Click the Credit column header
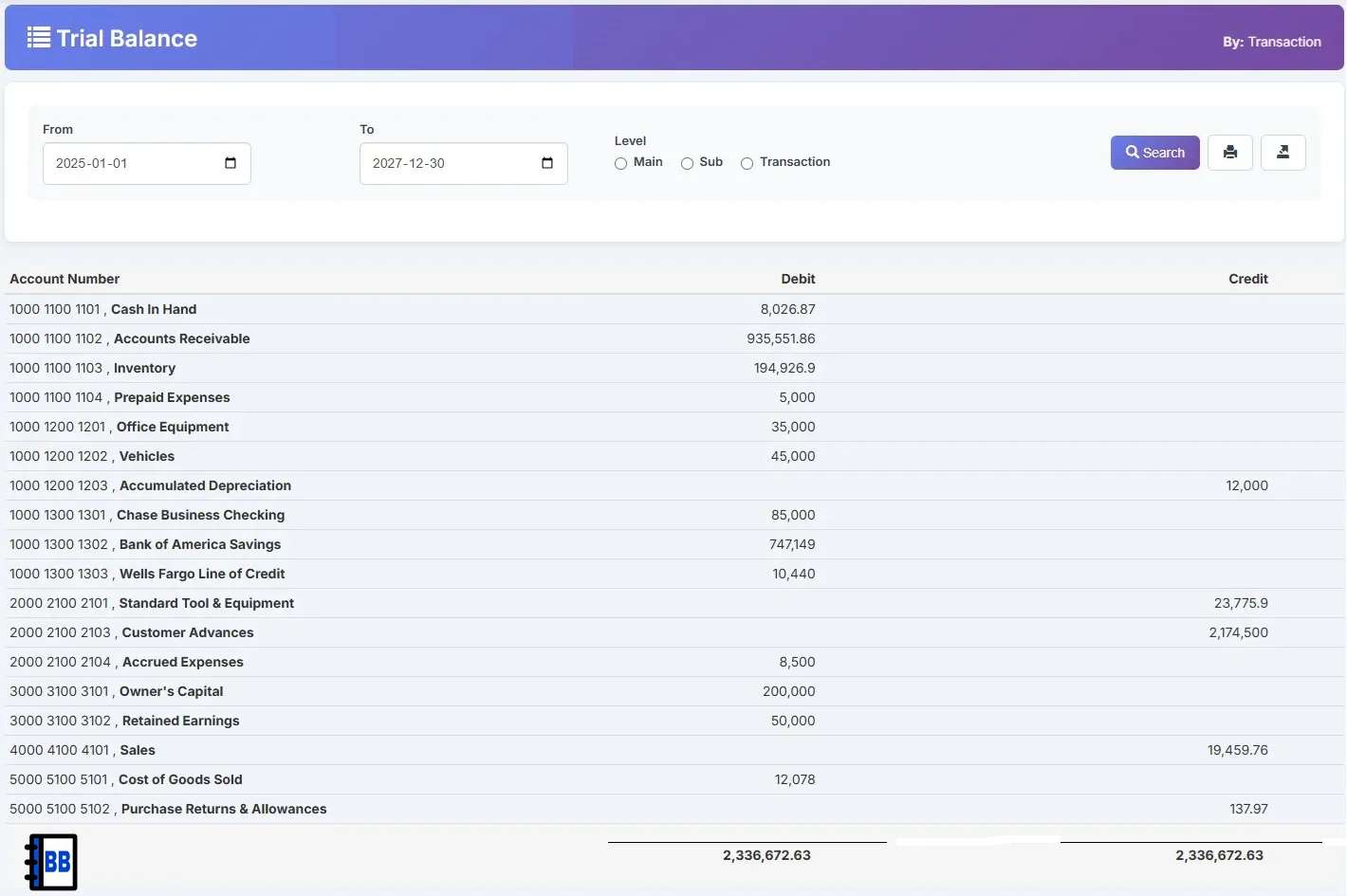 (x=1247, y=279)
